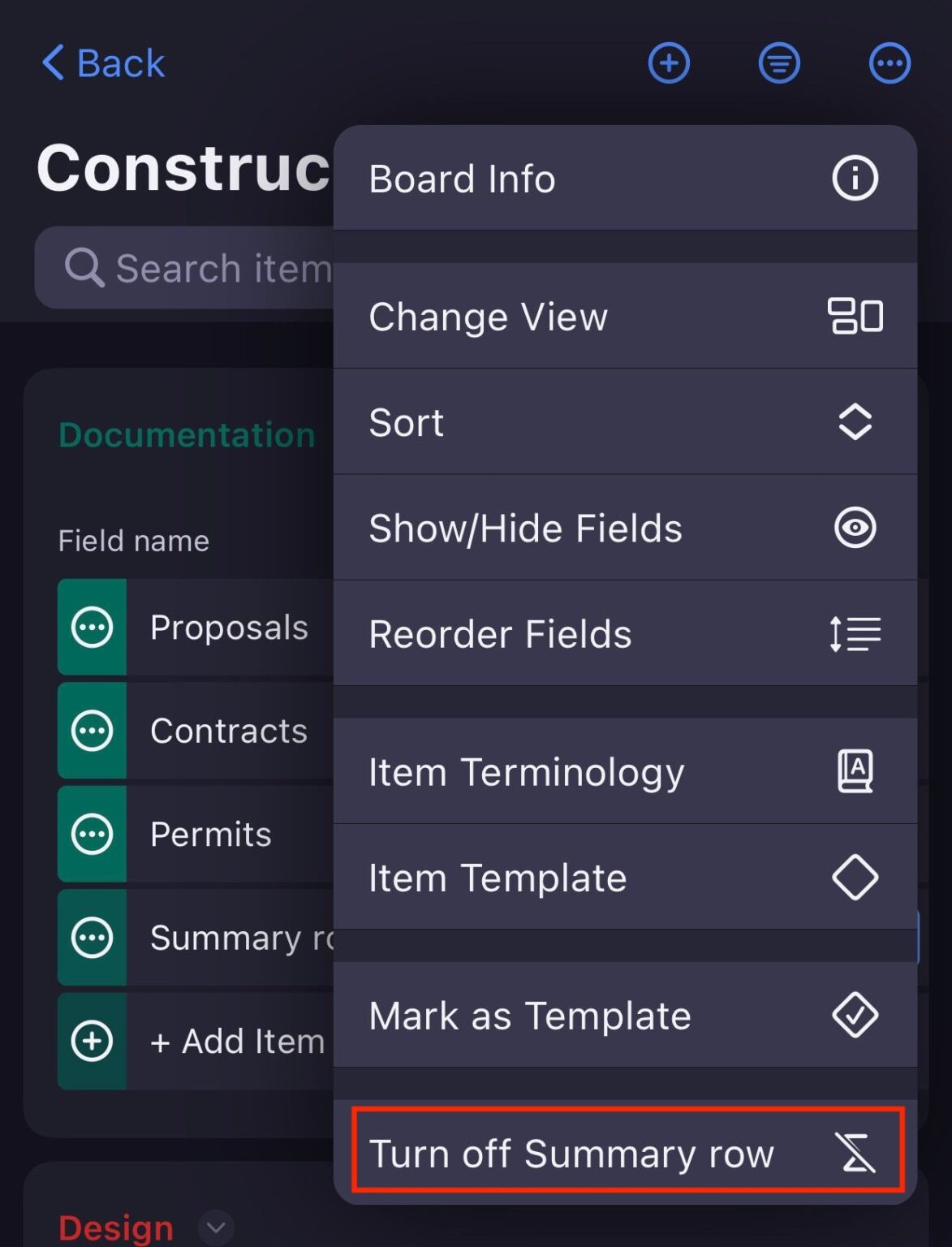This screenshot has height=1247, width=952.
Task: Open the filter icon in top bar
Action: pos(779,63)
